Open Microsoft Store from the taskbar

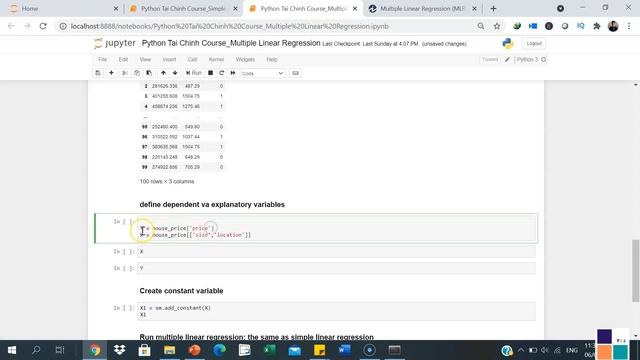(x=144, y=350)
